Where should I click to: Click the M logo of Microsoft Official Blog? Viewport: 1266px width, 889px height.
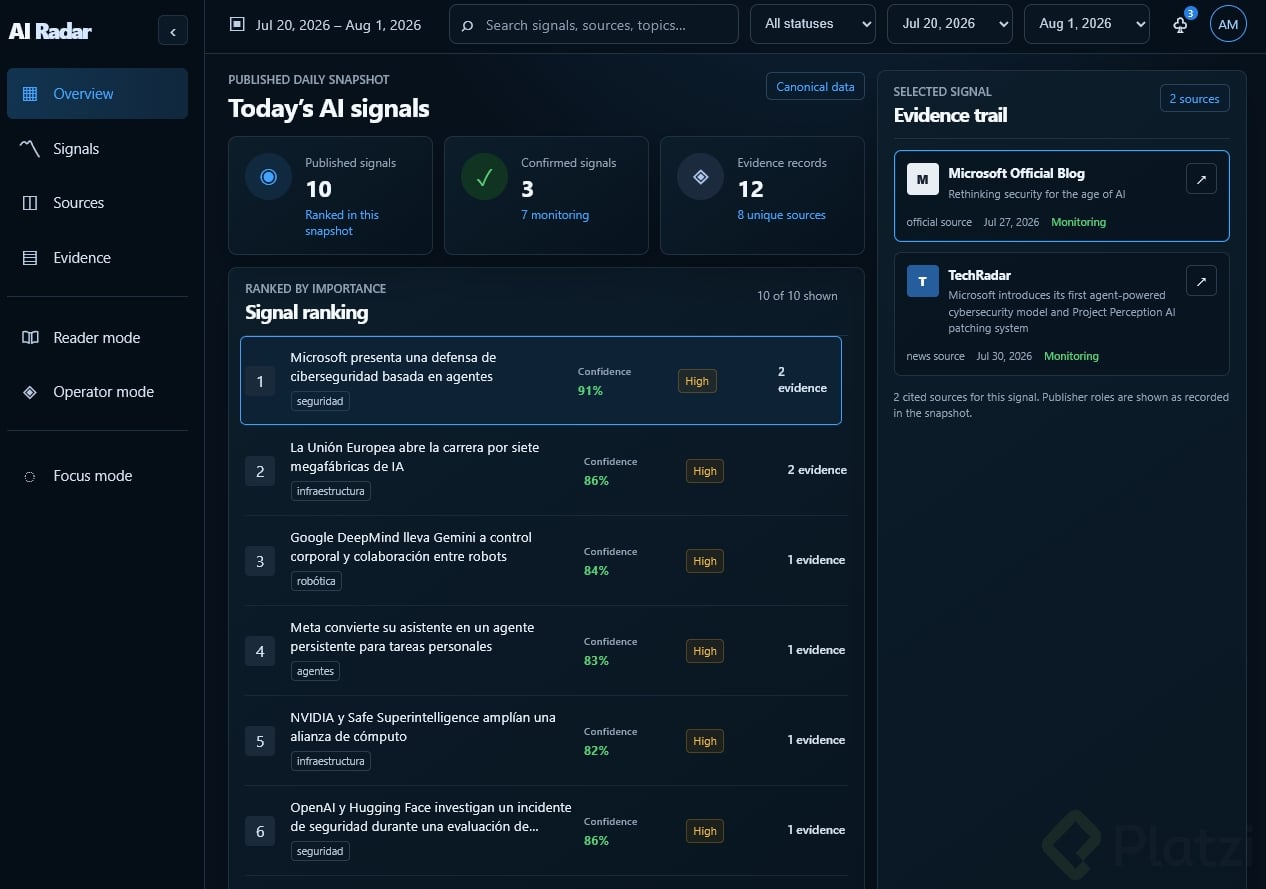[922, 179]
